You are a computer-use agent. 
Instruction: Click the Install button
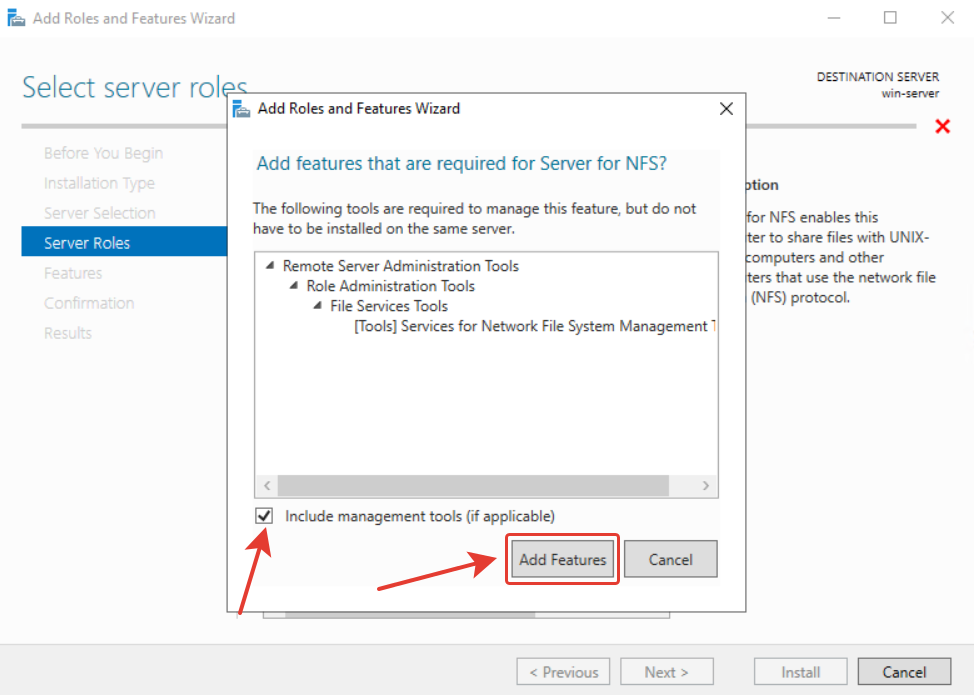801,671
